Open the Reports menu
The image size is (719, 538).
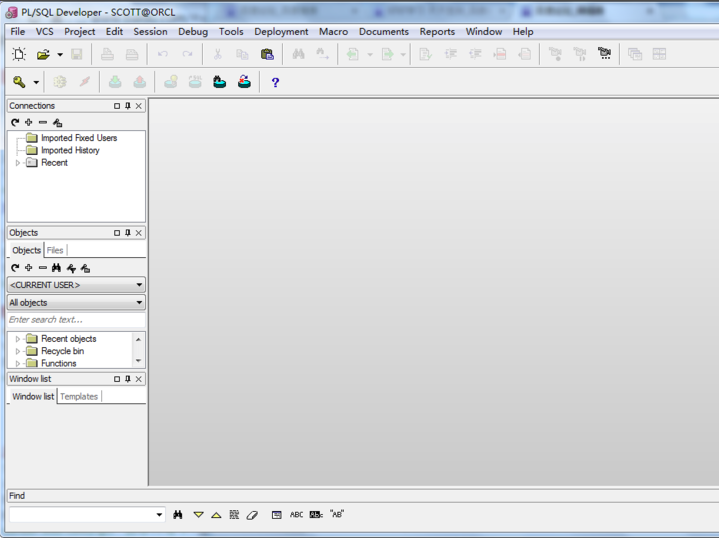coord(437,32)
